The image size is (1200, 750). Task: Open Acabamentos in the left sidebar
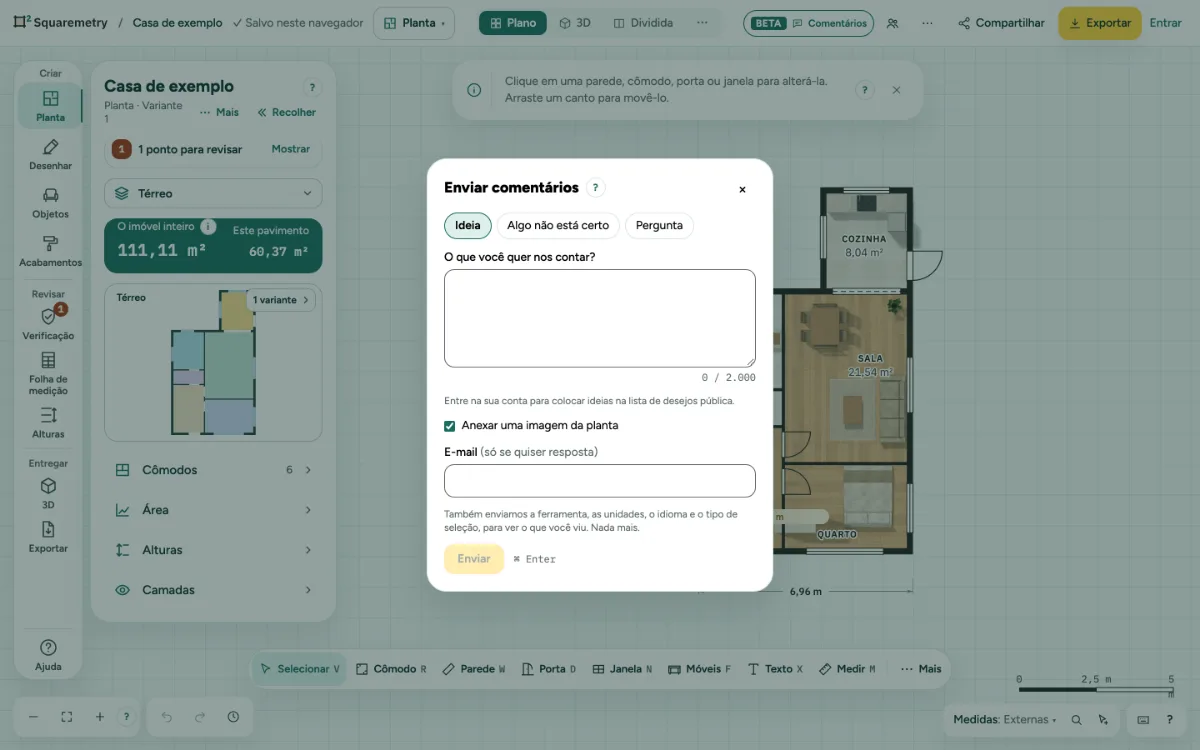(50, 251)
